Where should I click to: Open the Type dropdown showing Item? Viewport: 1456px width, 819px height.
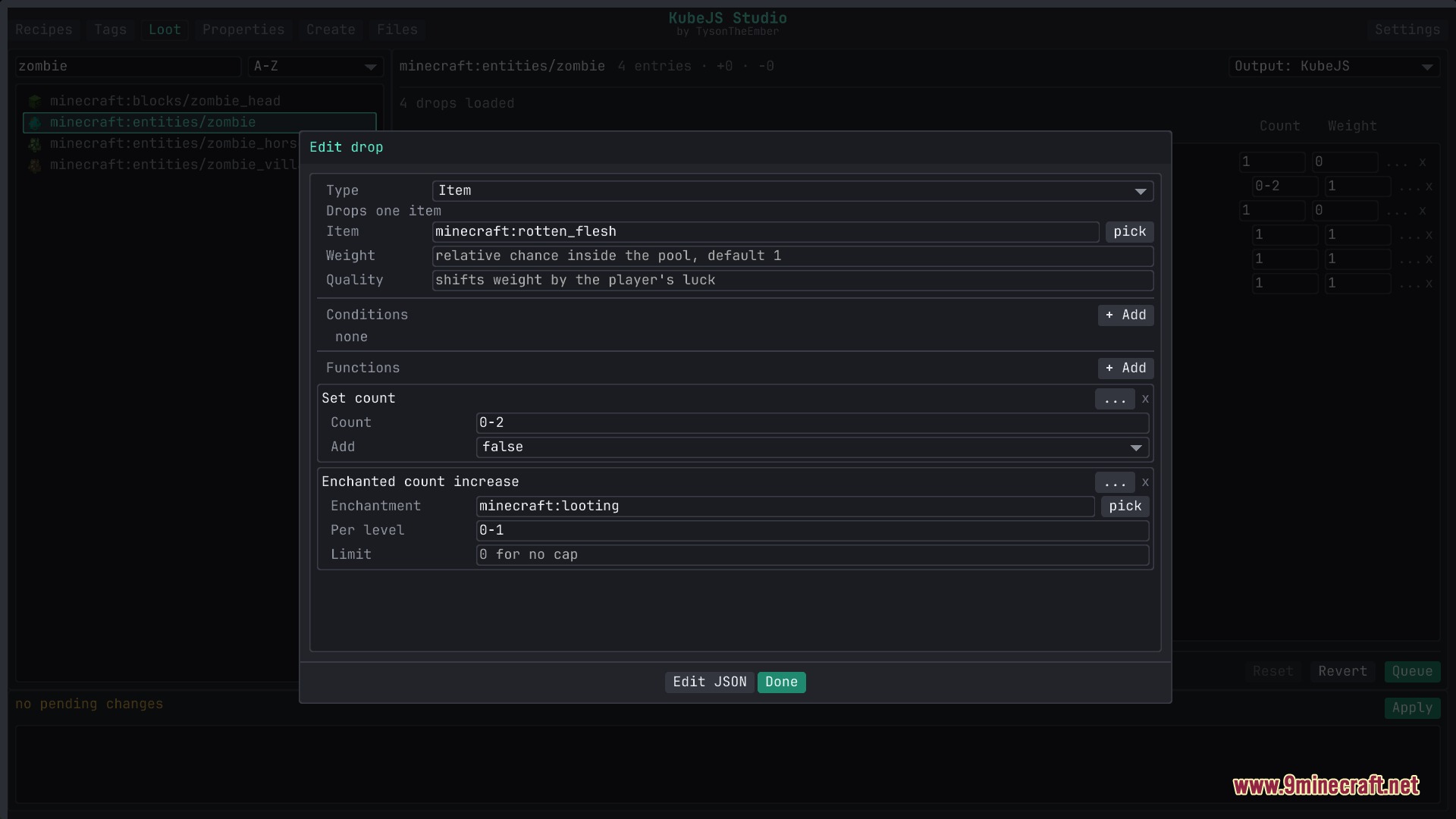(792, 191)
